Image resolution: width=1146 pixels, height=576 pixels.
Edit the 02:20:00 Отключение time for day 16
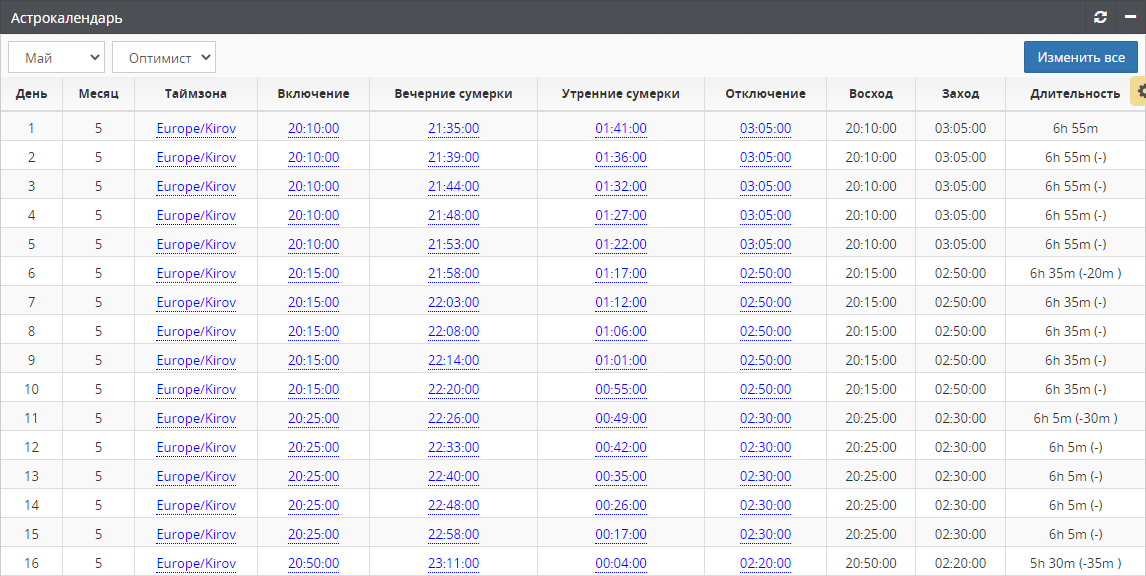765,563
